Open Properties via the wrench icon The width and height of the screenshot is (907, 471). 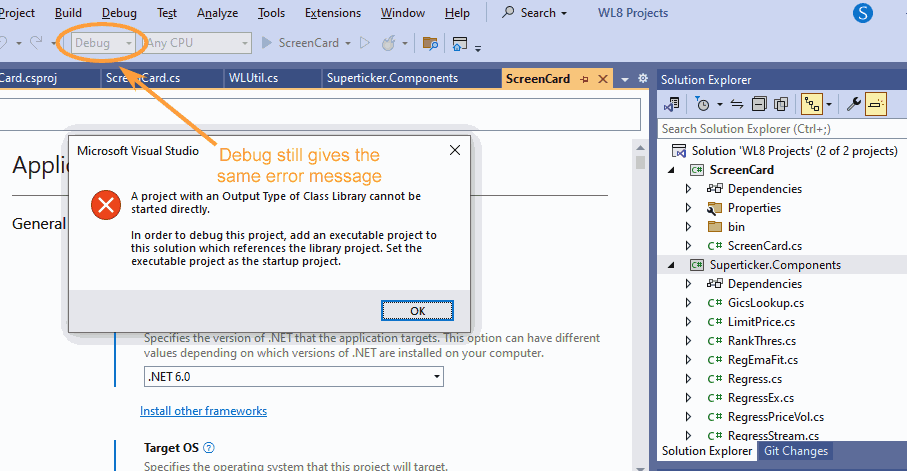(853, 105)
